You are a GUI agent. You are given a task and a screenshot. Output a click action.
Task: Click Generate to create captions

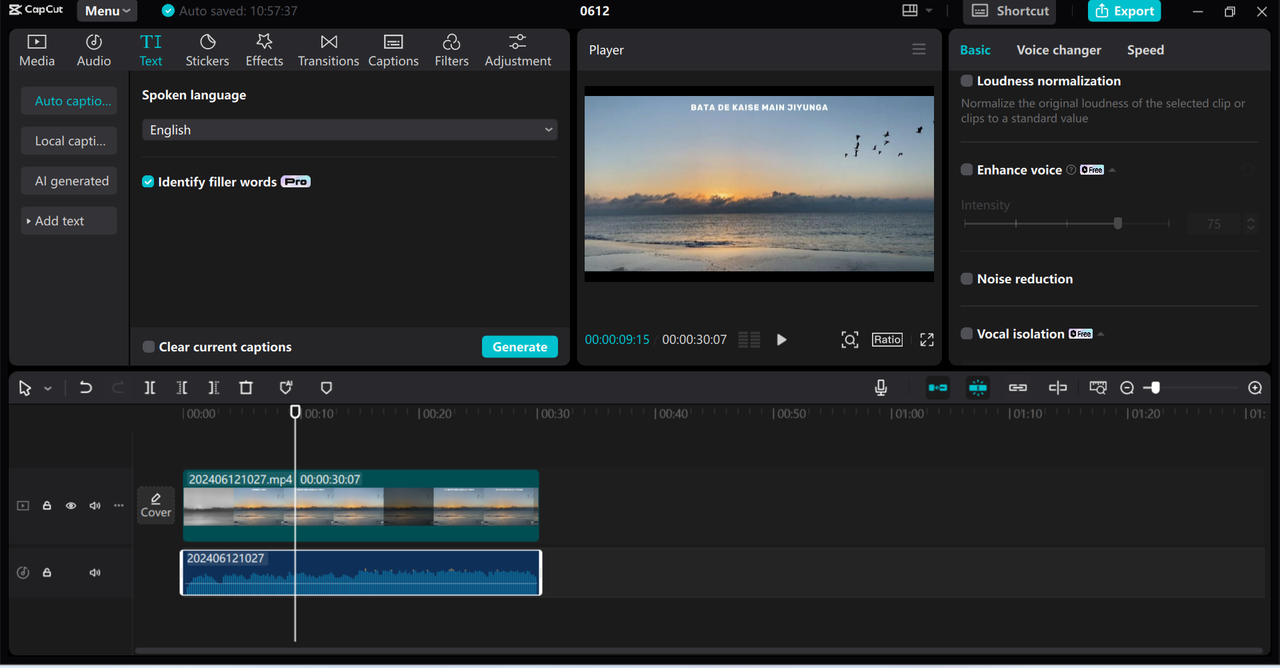point(520,347)
